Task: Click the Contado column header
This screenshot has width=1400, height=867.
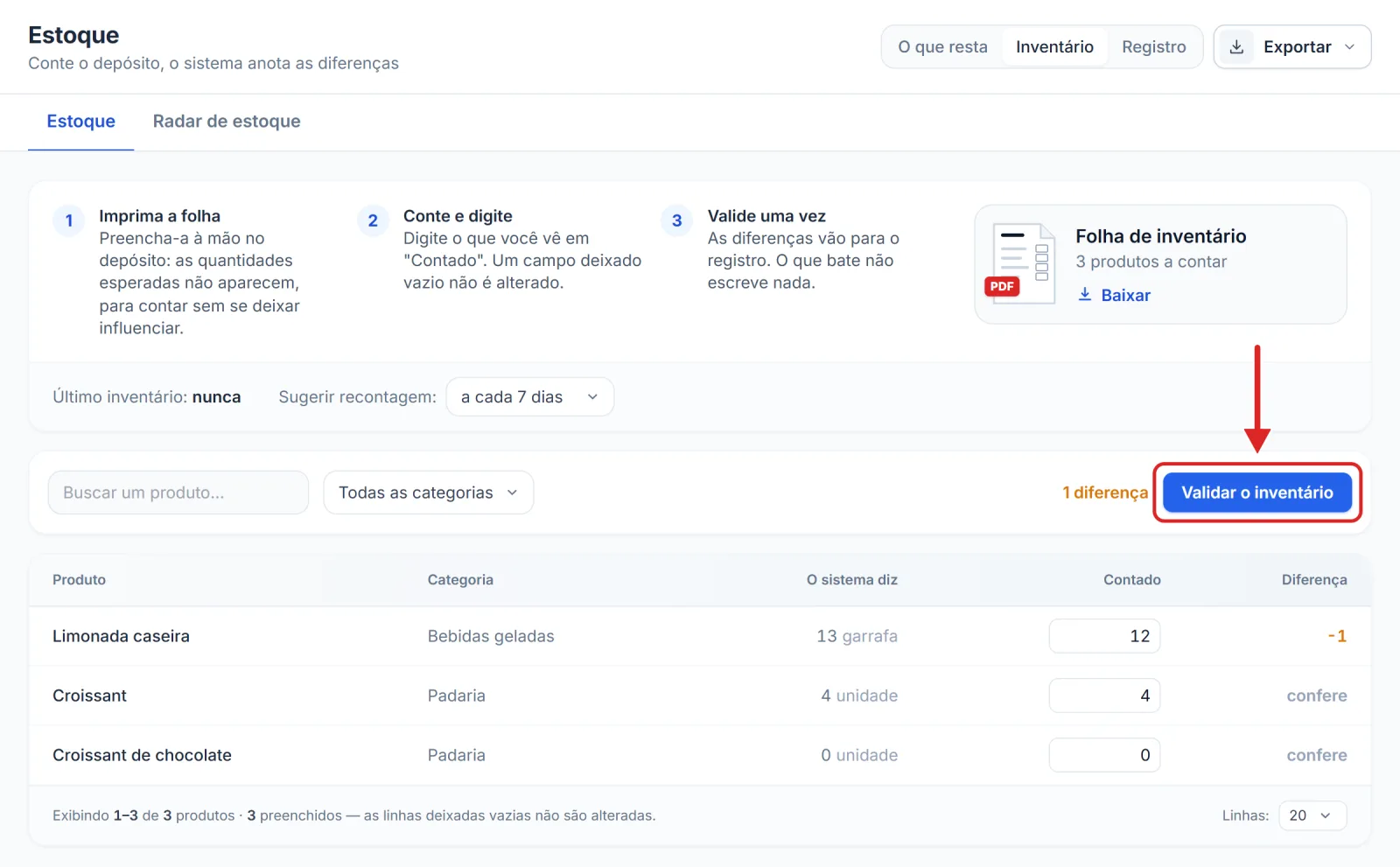Action: click(x=1132, y=580)
